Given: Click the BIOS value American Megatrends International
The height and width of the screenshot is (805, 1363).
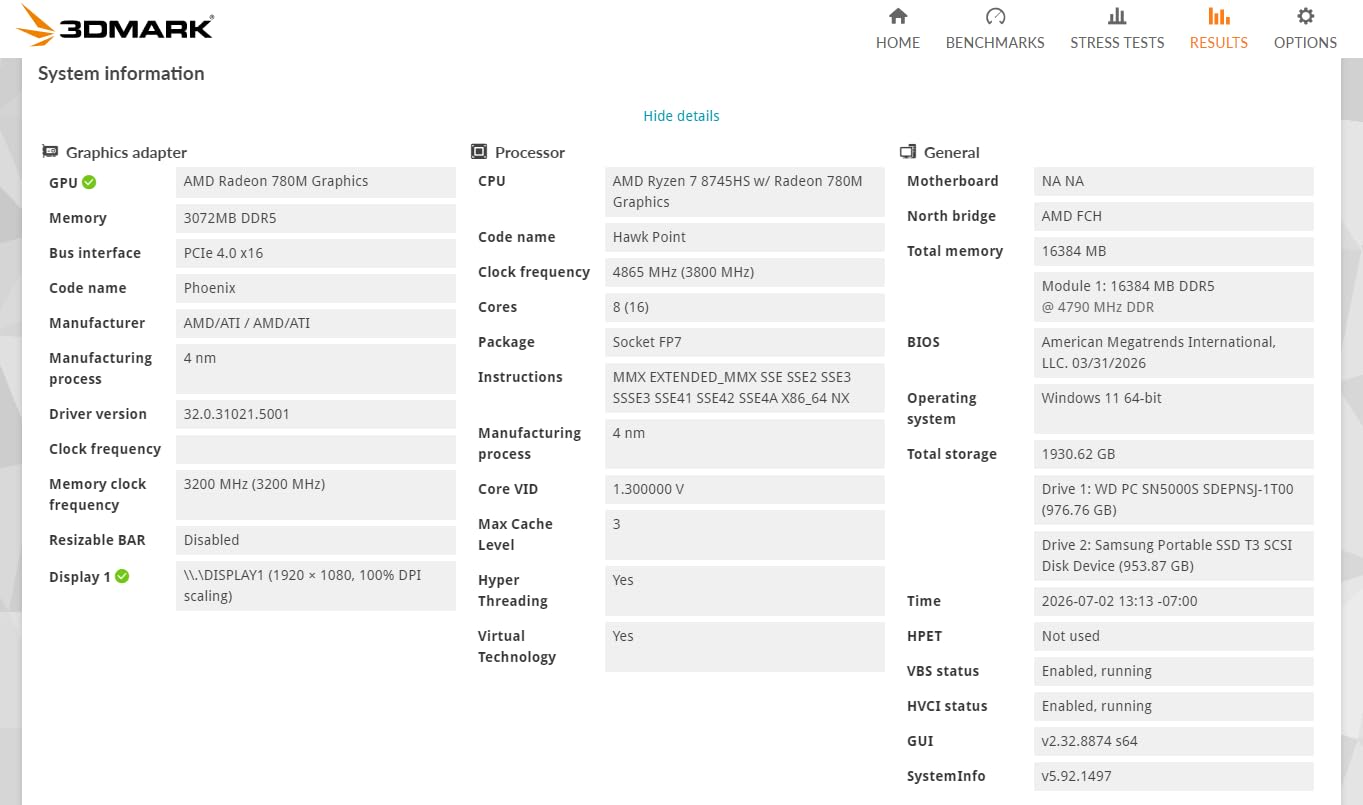Looking at the screenshot, I should [1174, 353].
